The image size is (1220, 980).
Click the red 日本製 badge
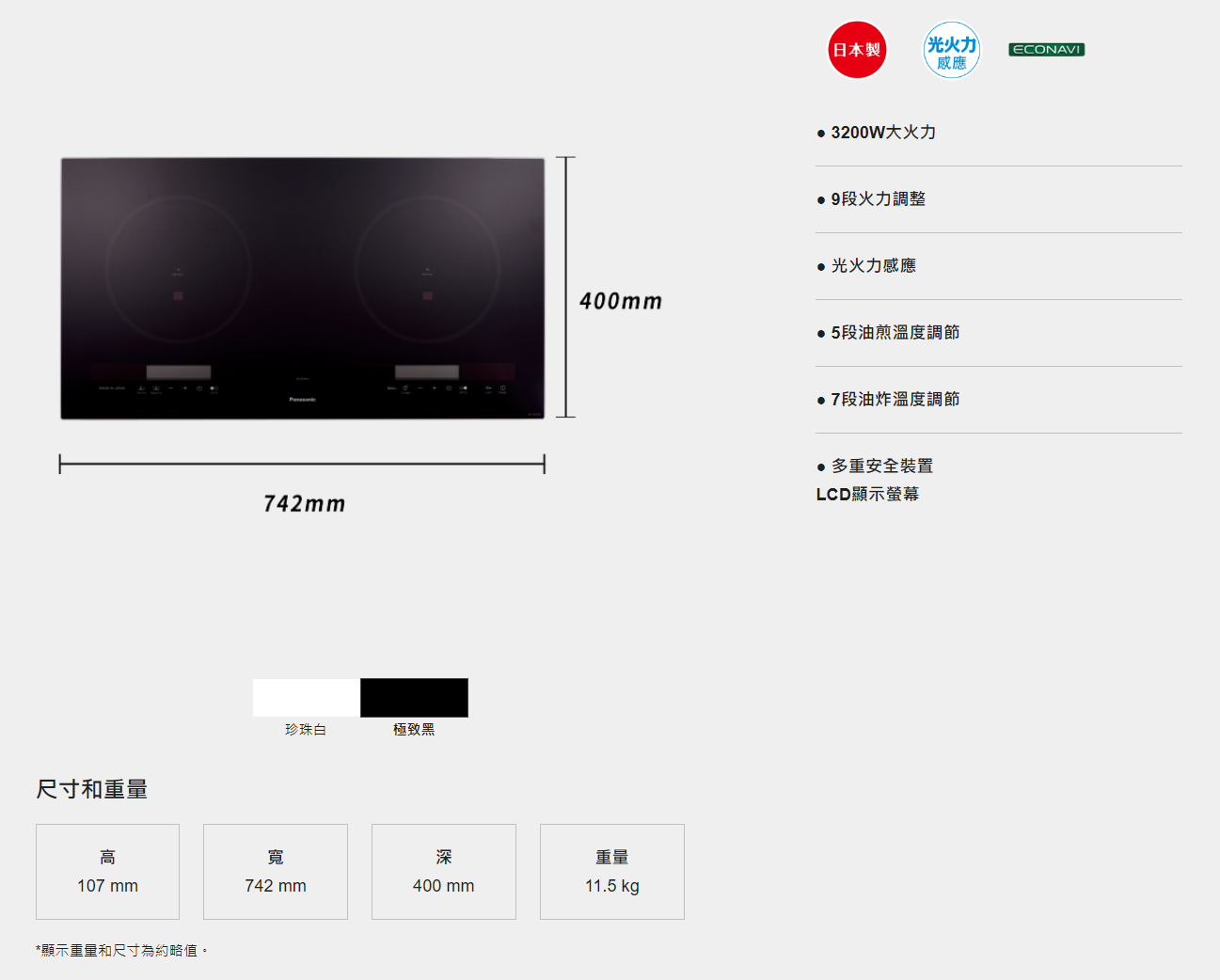(x=856, y=50)
